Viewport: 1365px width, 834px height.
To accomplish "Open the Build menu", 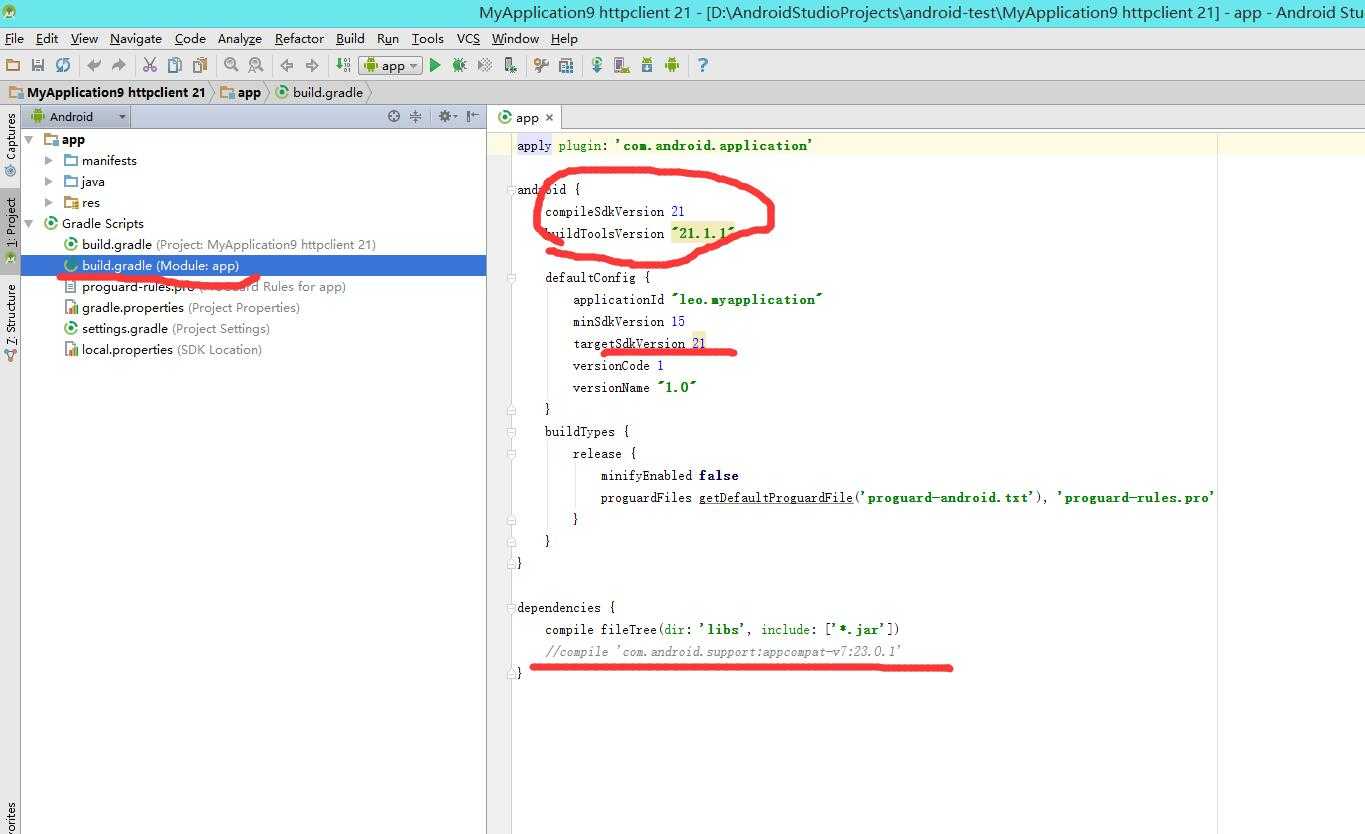I will (350, 38).
